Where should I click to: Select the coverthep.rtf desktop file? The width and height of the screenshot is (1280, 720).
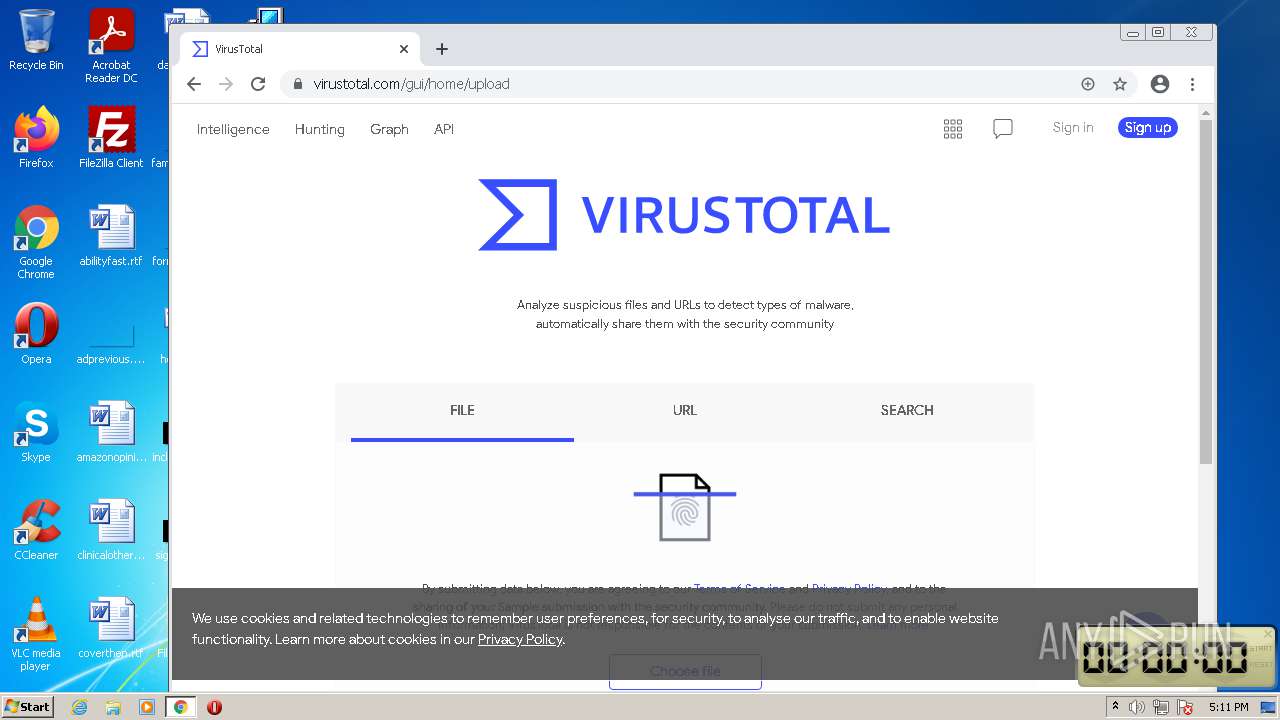coord(111,628)
